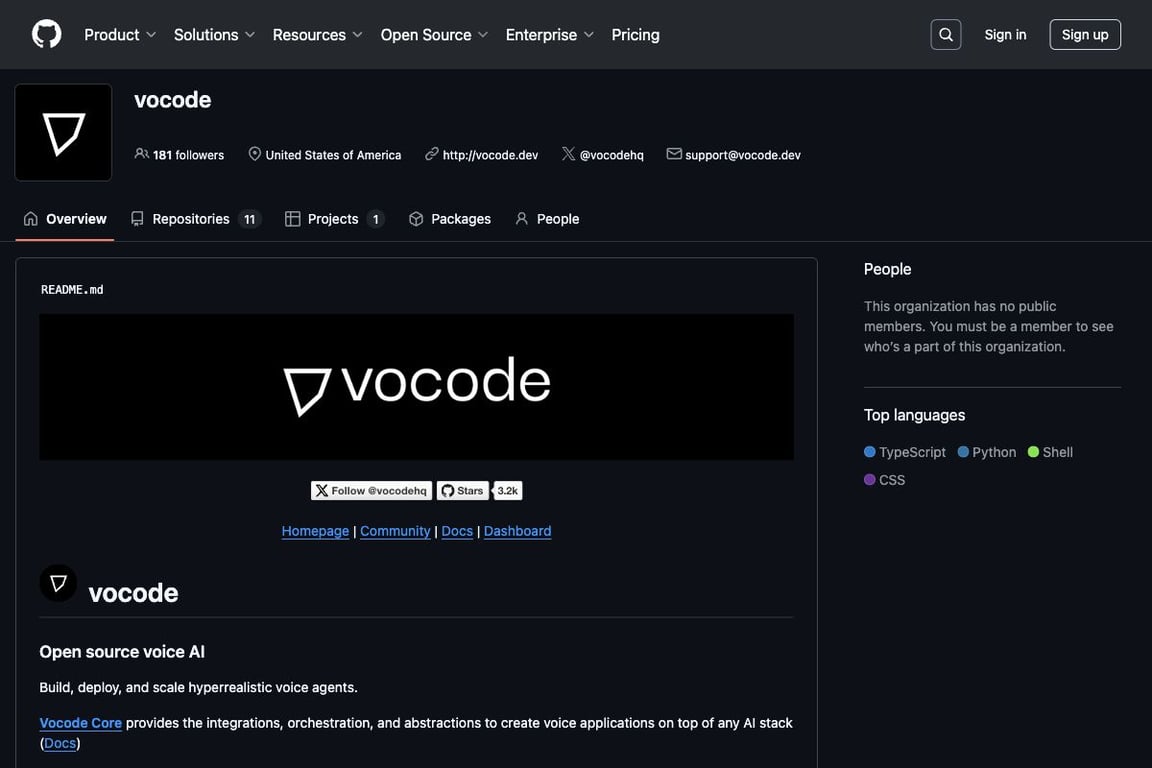Open the Vocode Core link
The width and height of the screenshot is (1152, 768).
click(81, 723)
